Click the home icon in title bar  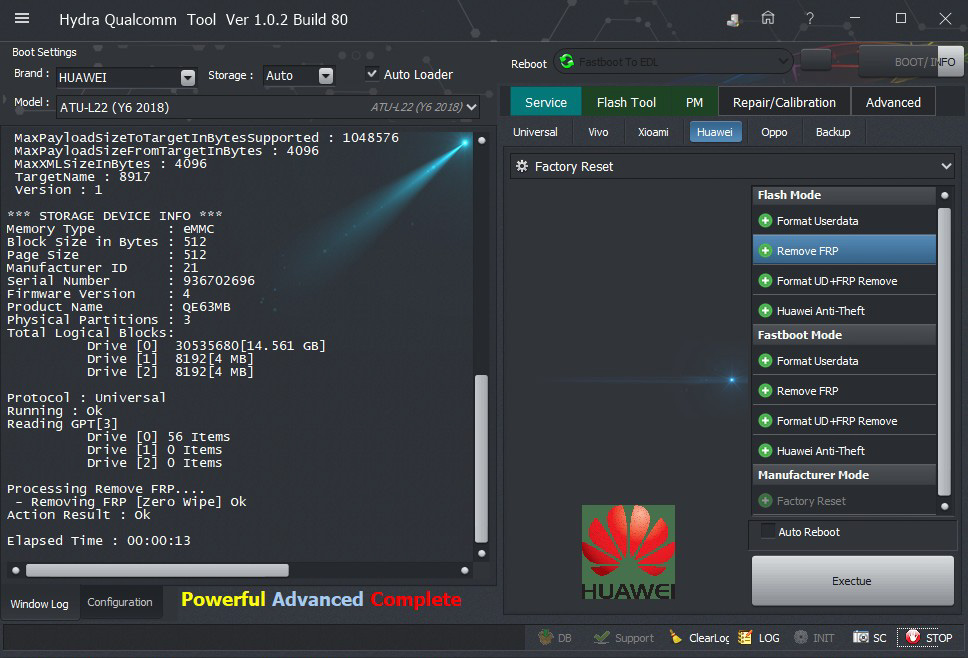click(768, 19)
